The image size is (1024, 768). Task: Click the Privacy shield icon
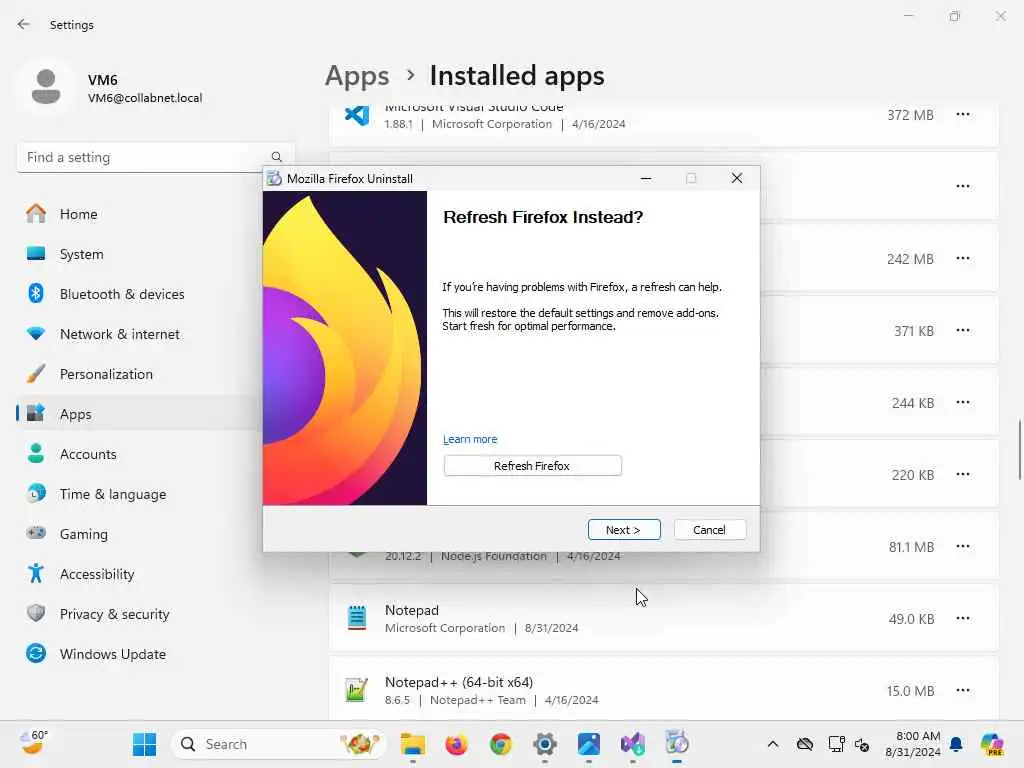coord(36,613)
